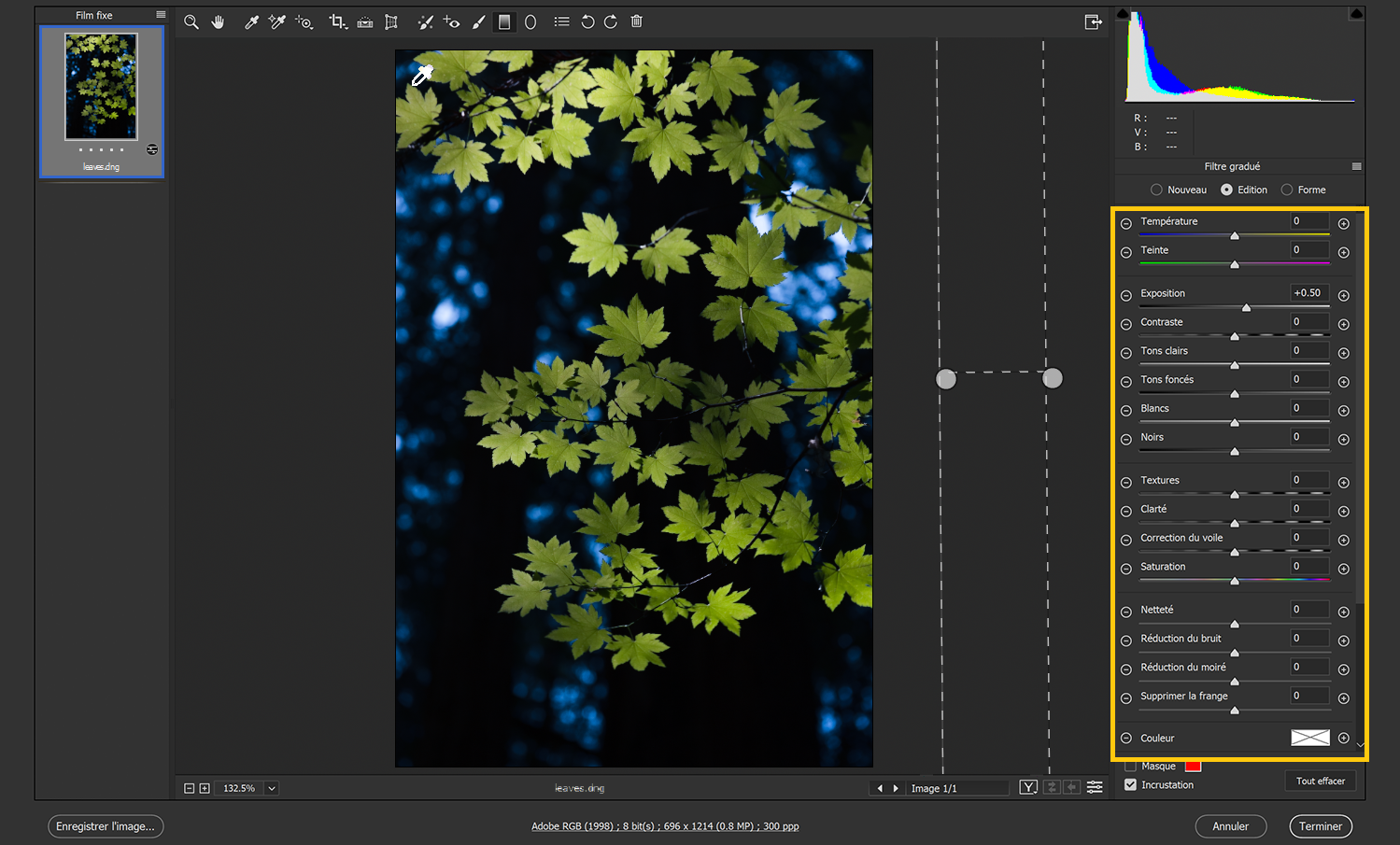Open the Couleur swatch picker
This screenshot has width=1400, height=845.
[1309, 738]
